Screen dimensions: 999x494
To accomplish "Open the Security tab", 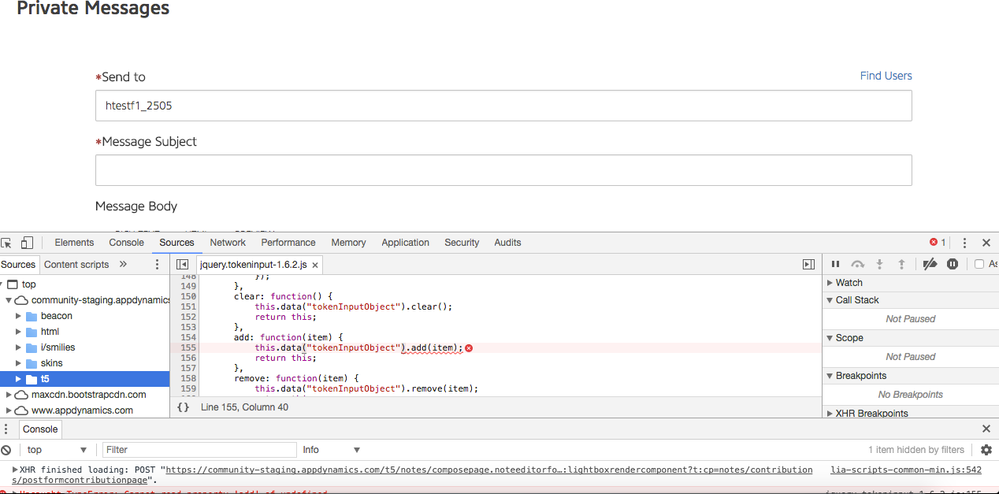I will click(462, 243).
